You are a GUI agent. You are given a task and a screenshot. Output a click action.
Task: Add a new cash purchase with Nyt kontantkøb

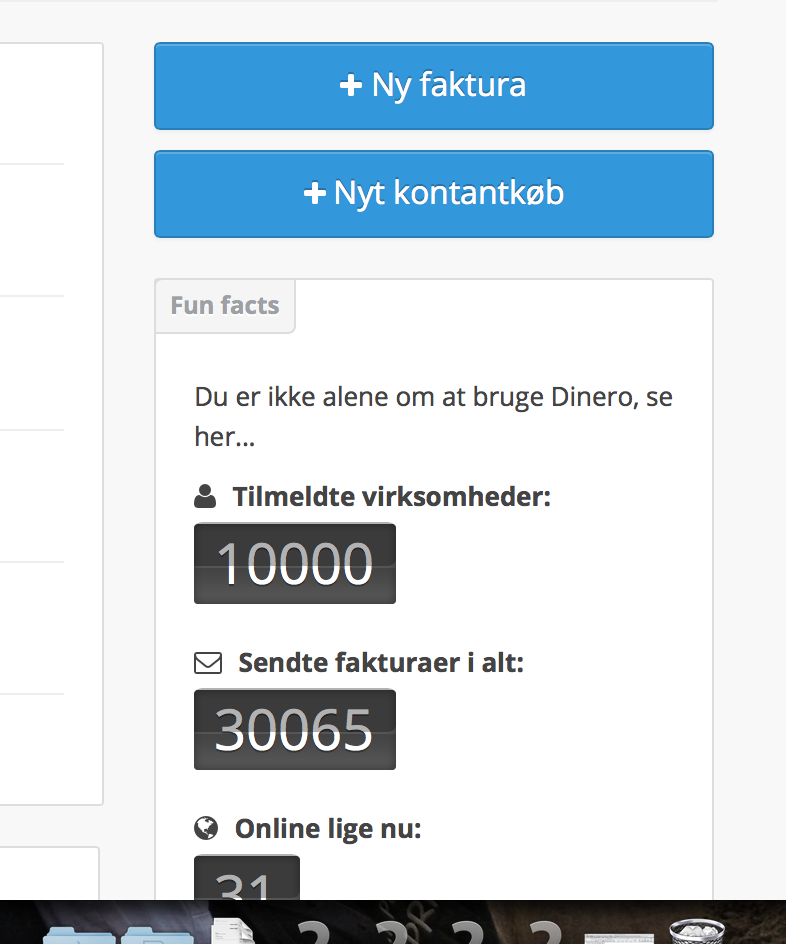click(x=434, y=193)
